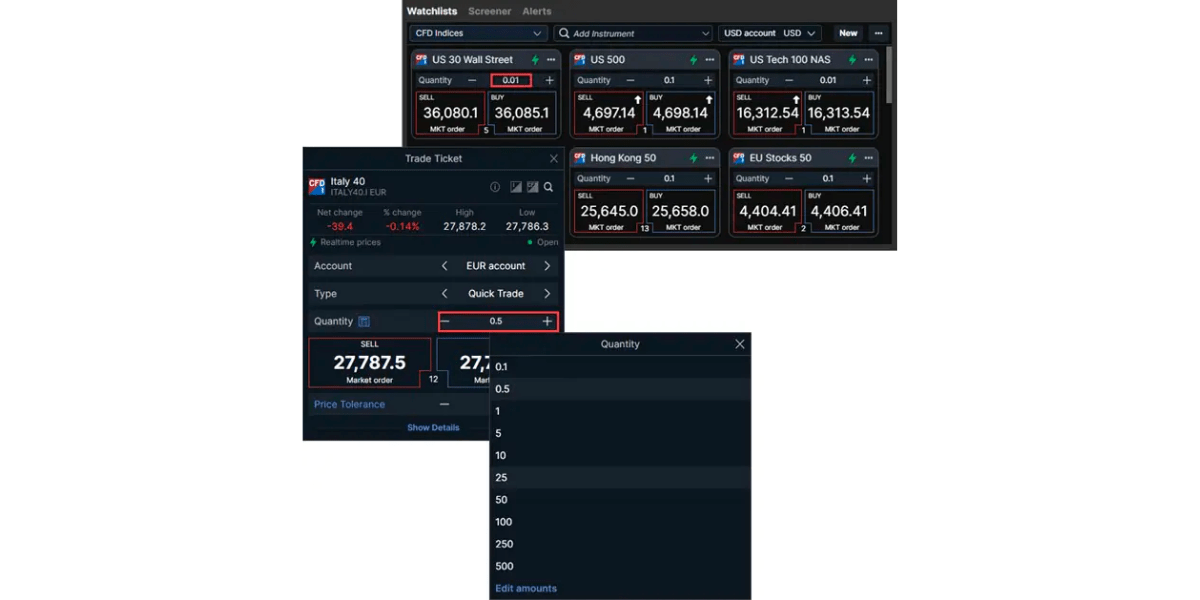The image size is (1200, 600).
Task: Open the ellipsis menu beside the New button
Action: click(878, 32)
